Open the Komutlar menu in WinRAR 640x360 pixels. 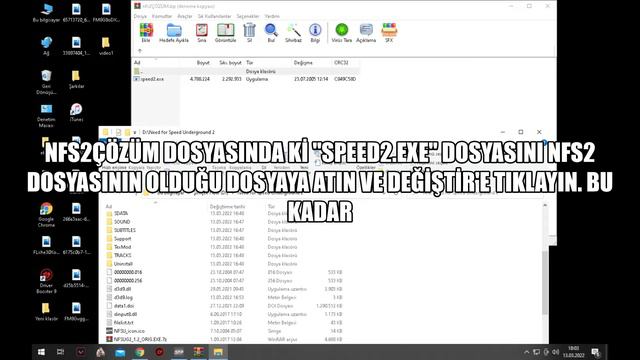tap(162, 16)
